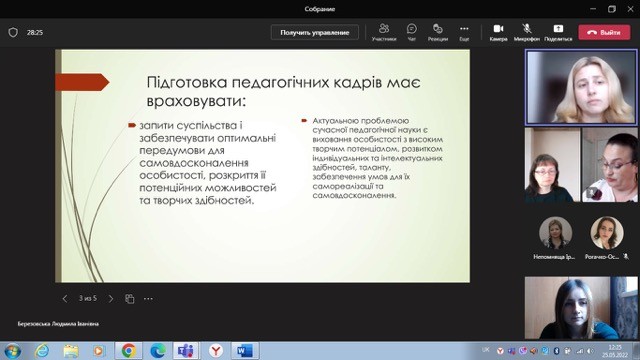This screenshot has width=640, height=360.
Task: Toggle the Камера camera on or off
Action: [498, 32]
